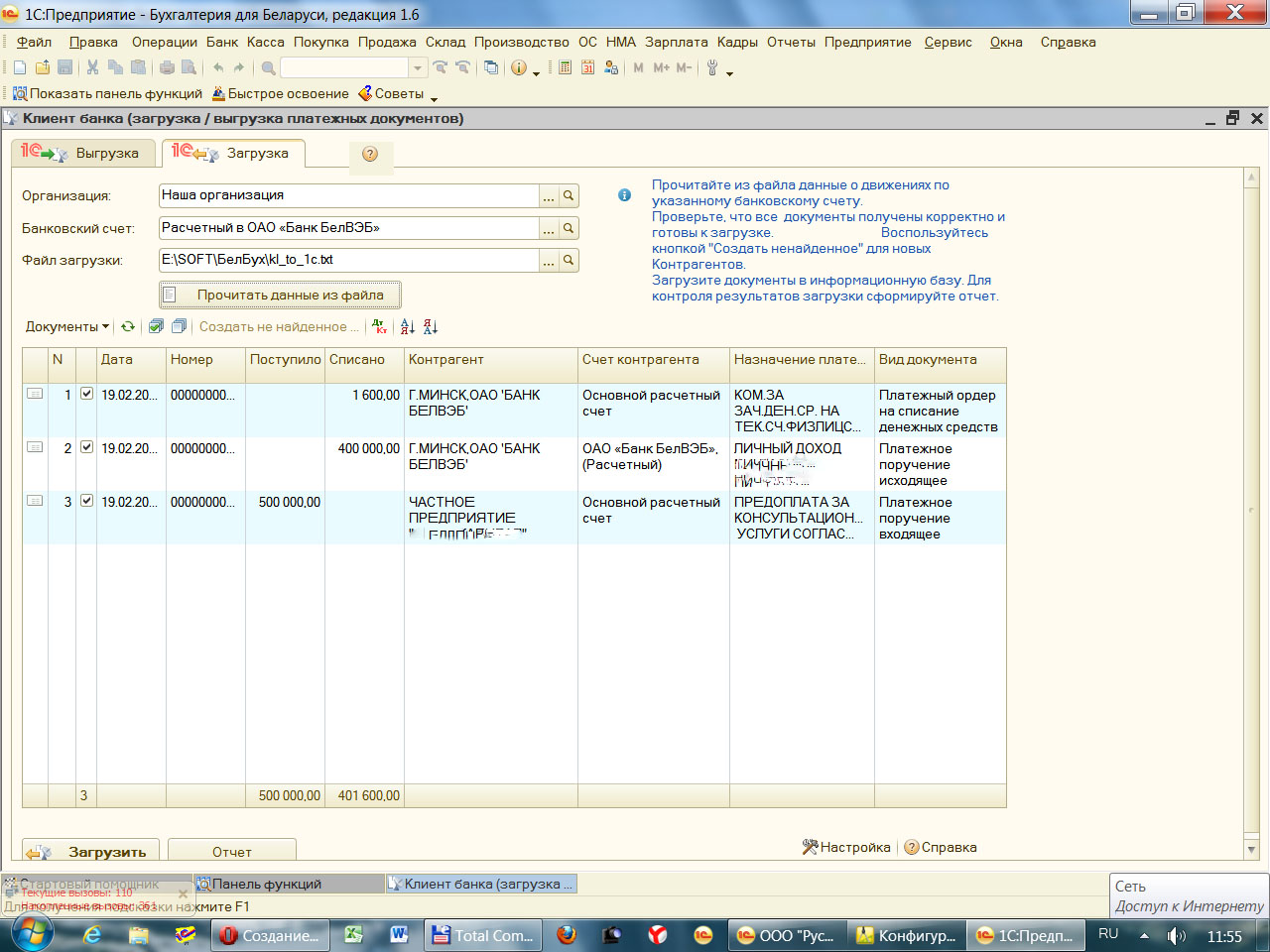Click the magnifier open button for Организация
The height and width of the screenshot is (952, 1270).
[x=569, y=196]
